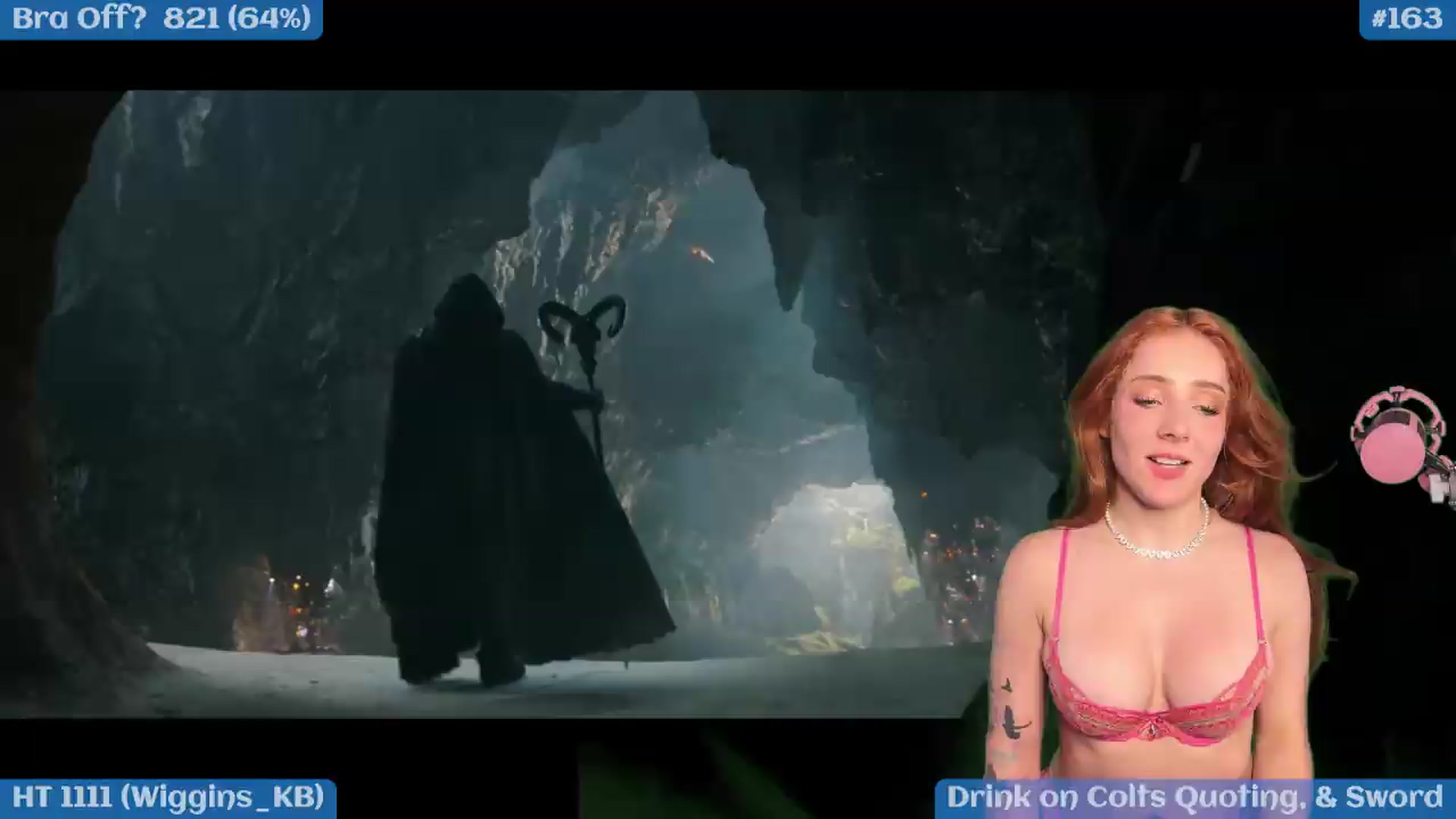This screenshot has width=1456, height=819.
Task: Click the "HT 1111 (Wiggins_KB)" tipper label
Action: [x=168, y=799]
